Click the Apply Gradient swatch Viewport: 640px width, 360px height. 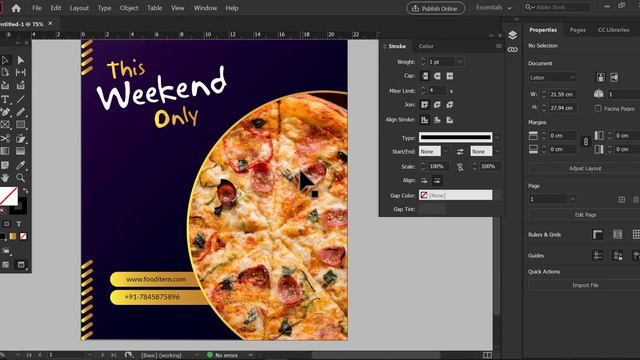point(13,236)
